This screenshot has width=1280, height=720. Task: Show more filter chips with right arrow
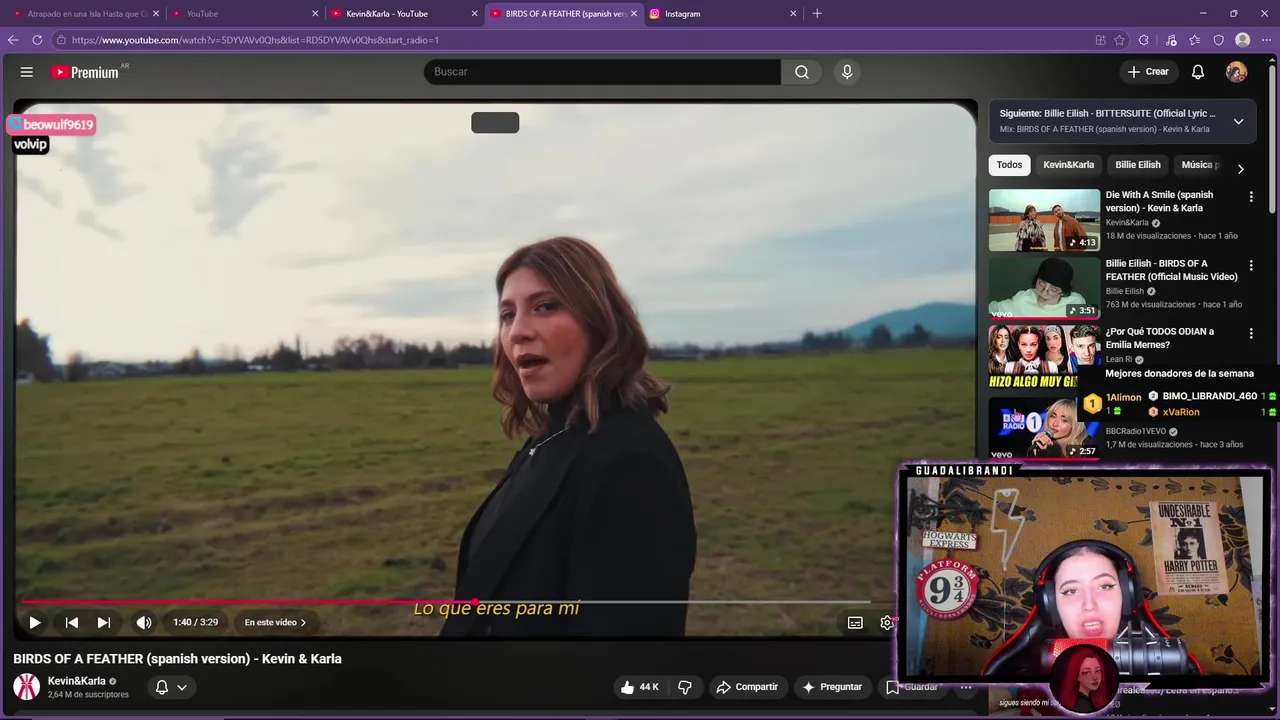click(1240, 168)
